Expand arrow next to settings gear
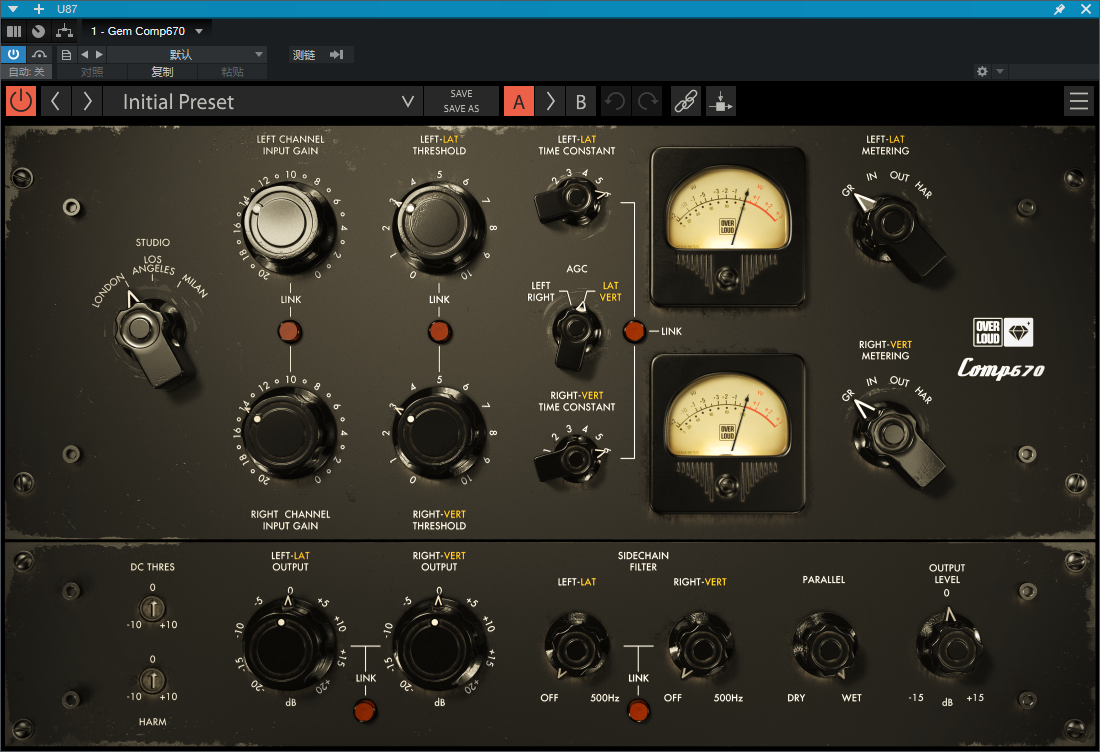This screenshot has height=752, width=1100. tap(1000, 71)
